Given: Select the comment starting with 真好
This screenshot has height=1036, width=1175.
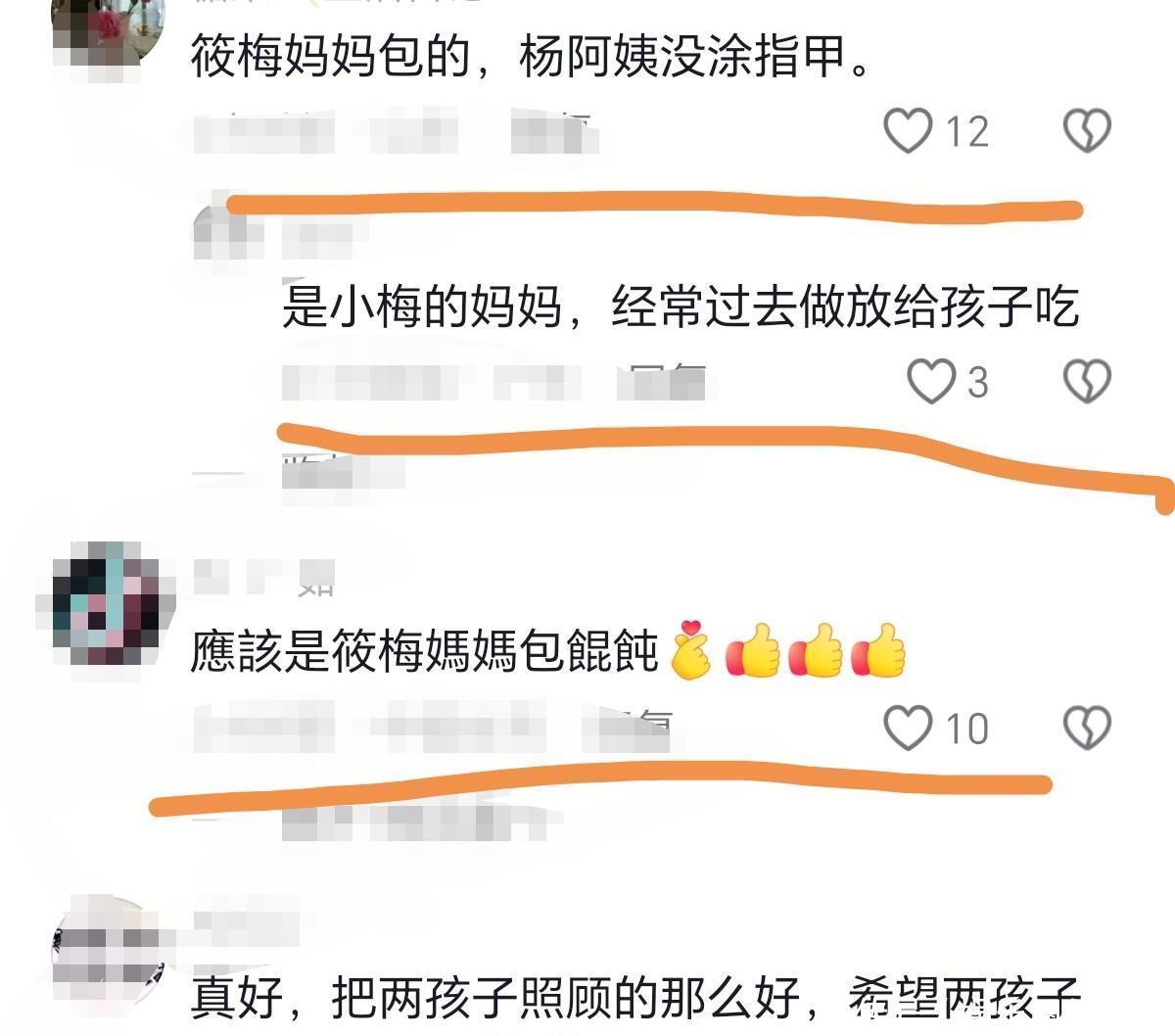Looking at the screenshot, I should coord(634,999).
